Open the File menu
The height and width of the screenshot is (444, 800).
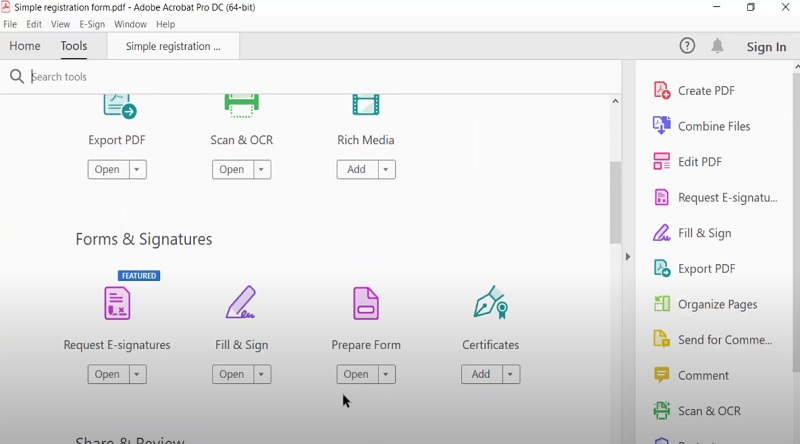10,24
